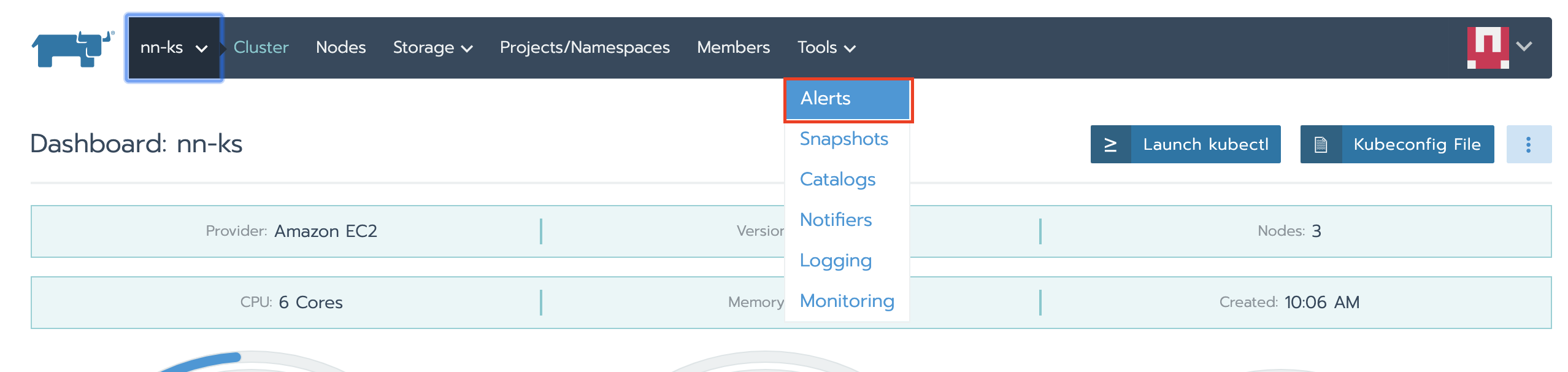The height and width of the screenshot is (372, 1568).
Task: Expand the user menu chevron beside avatar
Action: [1524, 47]
